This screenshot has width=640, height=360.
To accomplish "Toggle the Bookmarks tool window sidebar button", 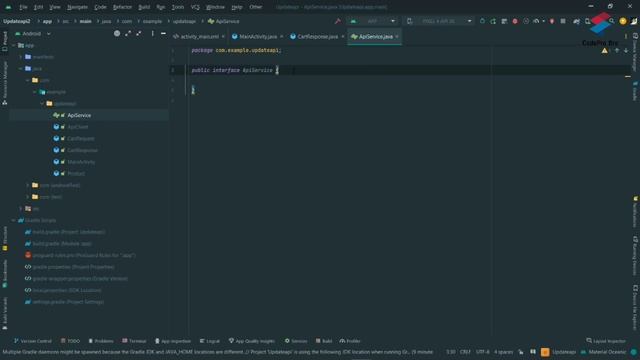I will pos(4,273).
